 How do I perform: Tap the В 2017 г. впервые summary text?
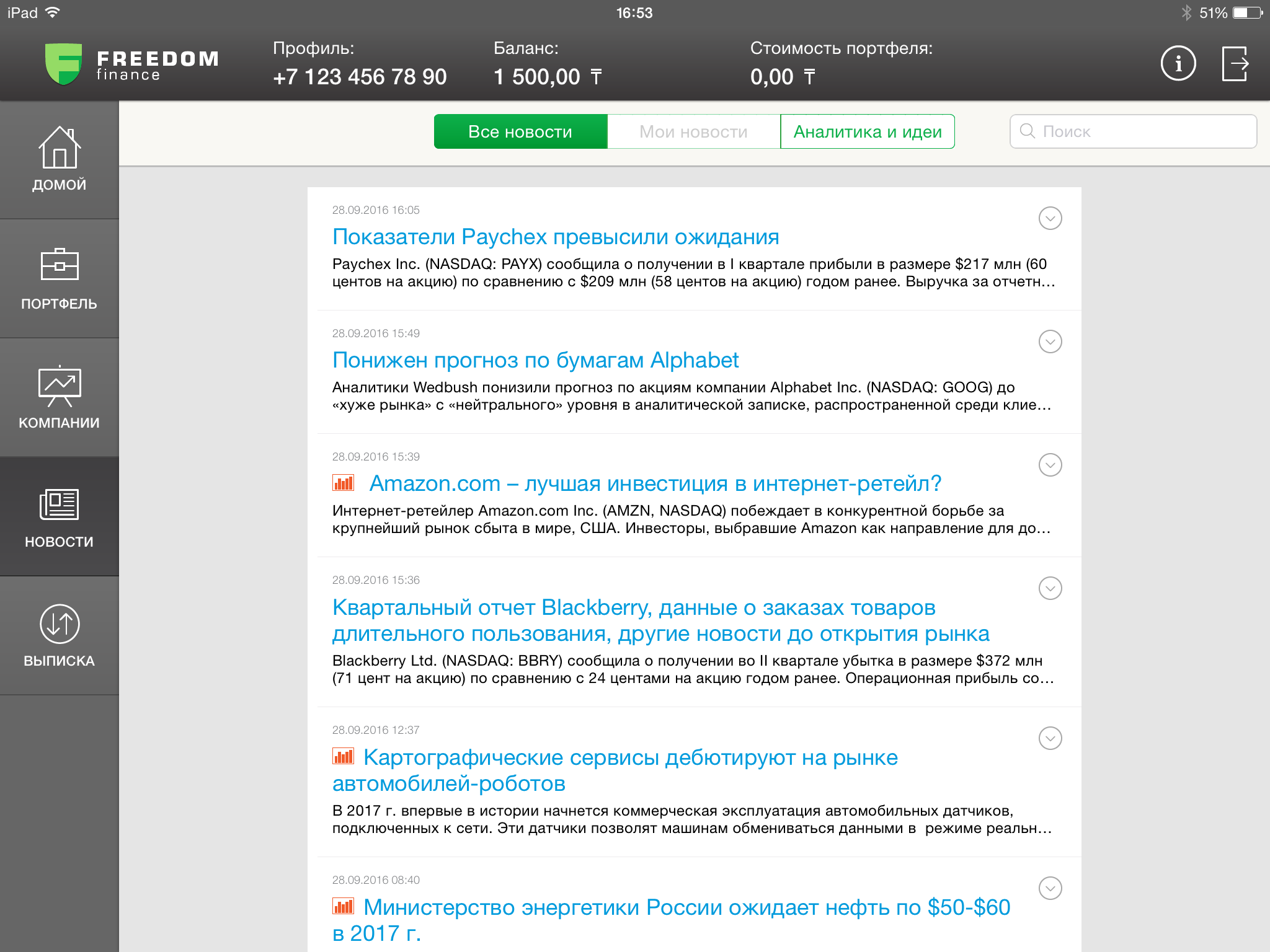pyautogui.click(x=692, y=819)
